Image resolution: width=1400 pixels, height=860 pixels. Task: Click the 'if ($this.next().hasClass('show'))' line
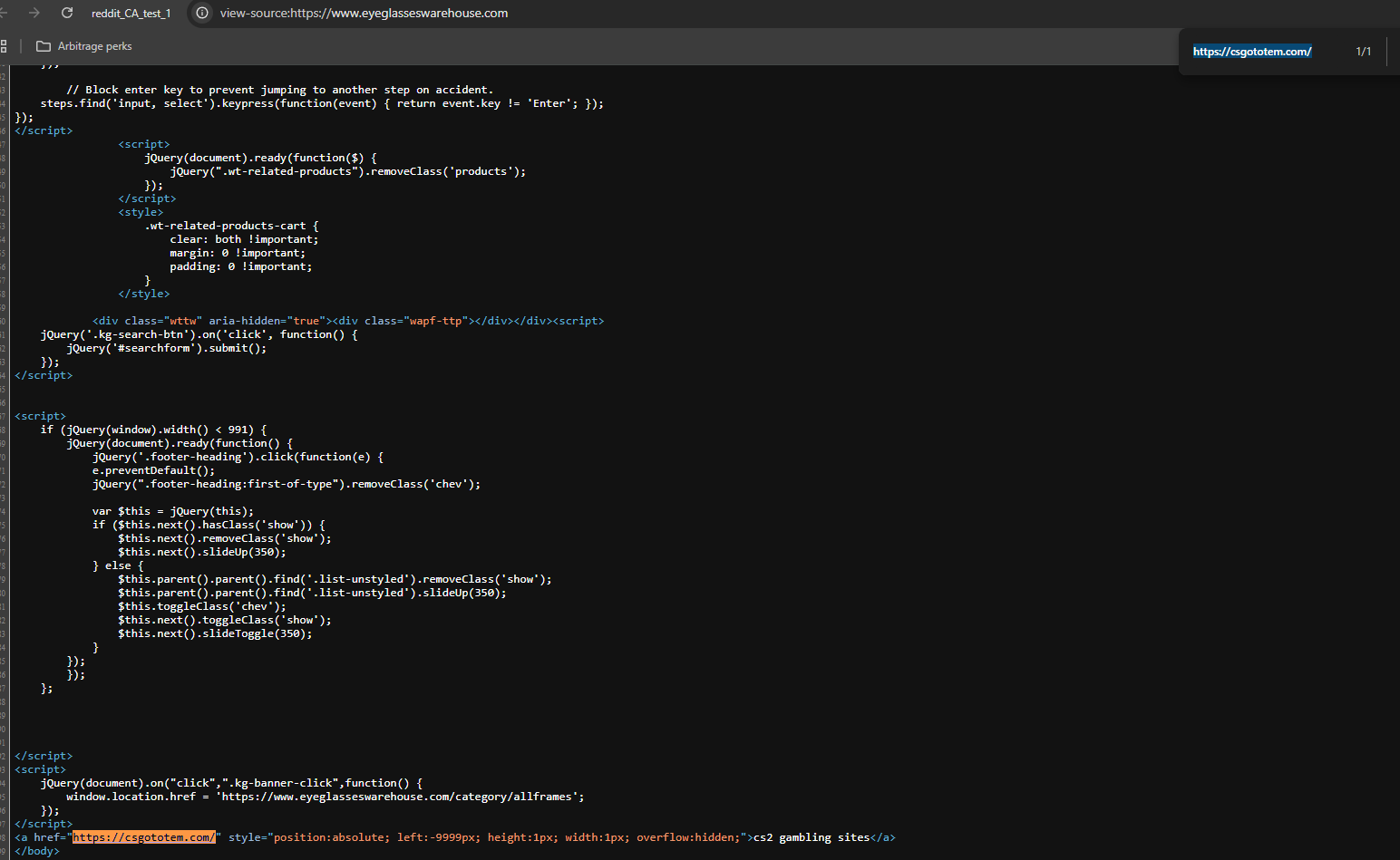[209, 525]
